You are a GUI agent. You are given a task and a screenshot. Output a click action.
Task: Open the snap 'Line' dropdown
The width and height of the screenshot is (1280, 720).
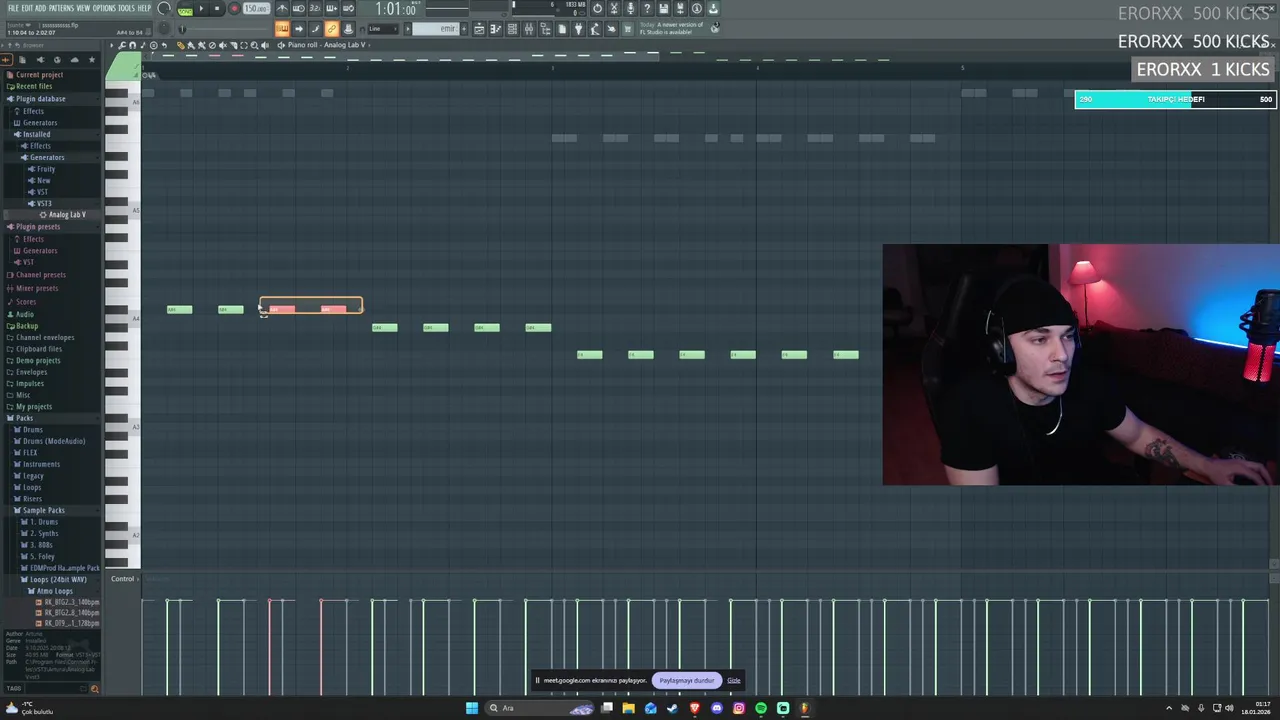coord(383,28)
